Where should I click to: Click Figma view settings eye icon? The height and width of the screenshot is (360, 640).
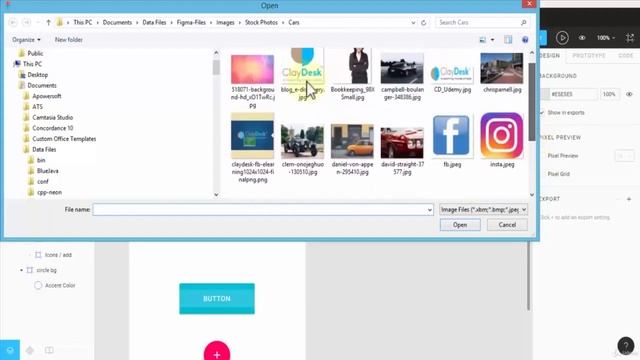coord(582,38)
